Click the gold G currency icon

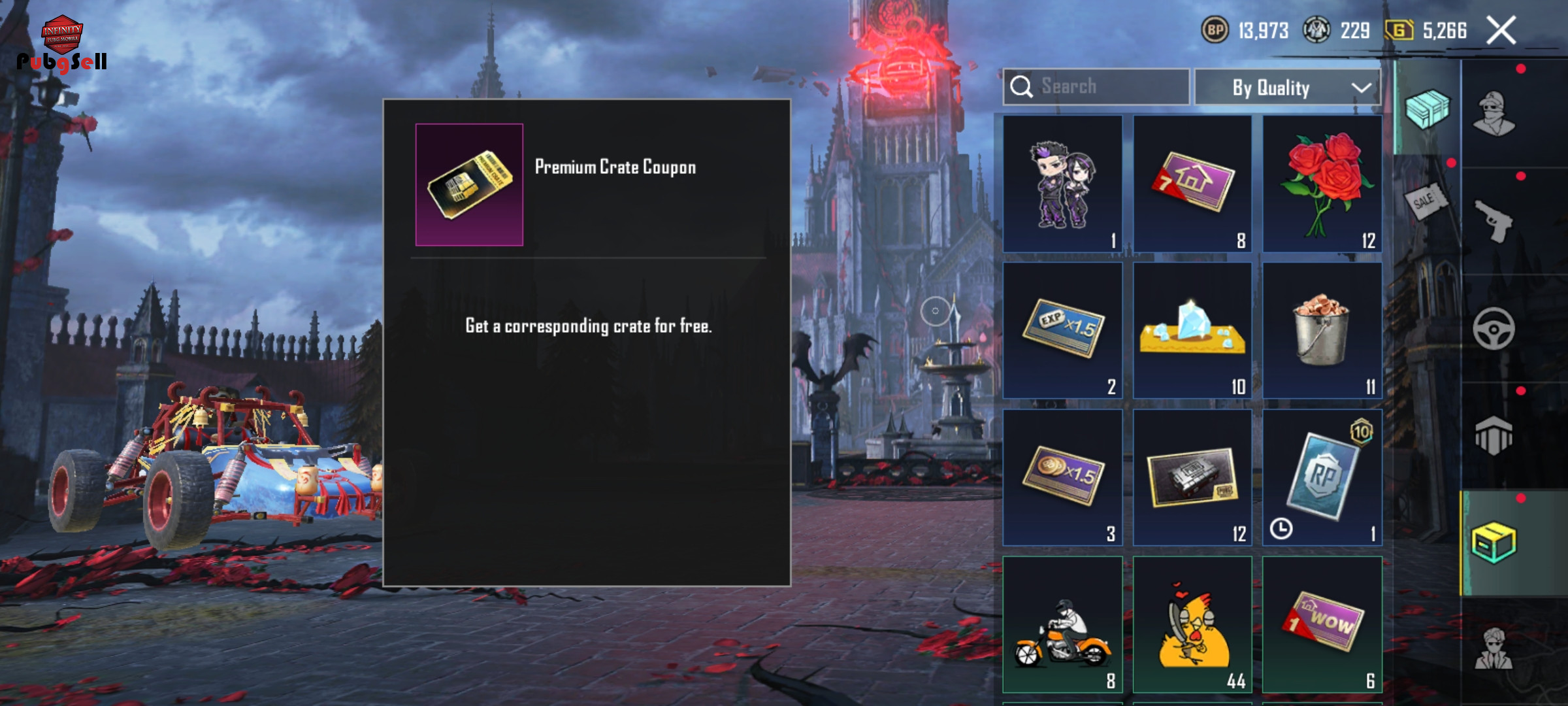(1399, 30)
